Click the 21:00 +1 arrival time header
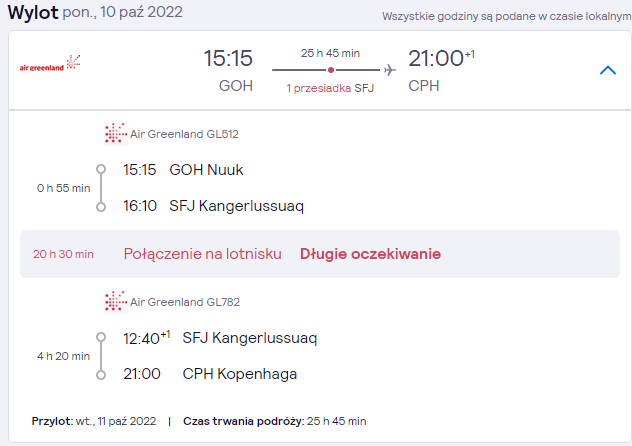The width and height of the screenshot is (632, 446). (441, 58)
